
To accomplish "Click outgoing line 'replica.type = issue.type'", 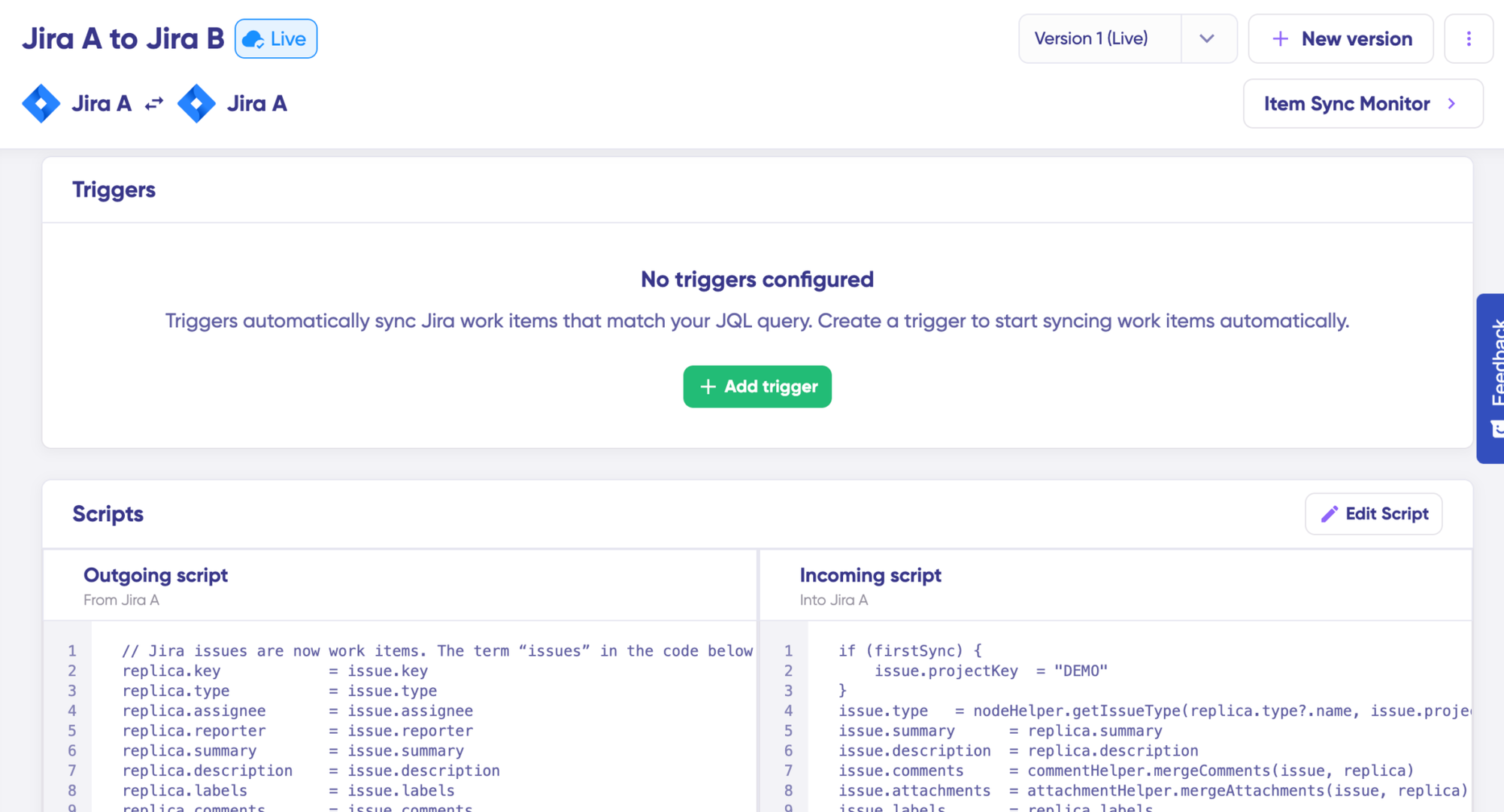I will (x=280, y=691).
